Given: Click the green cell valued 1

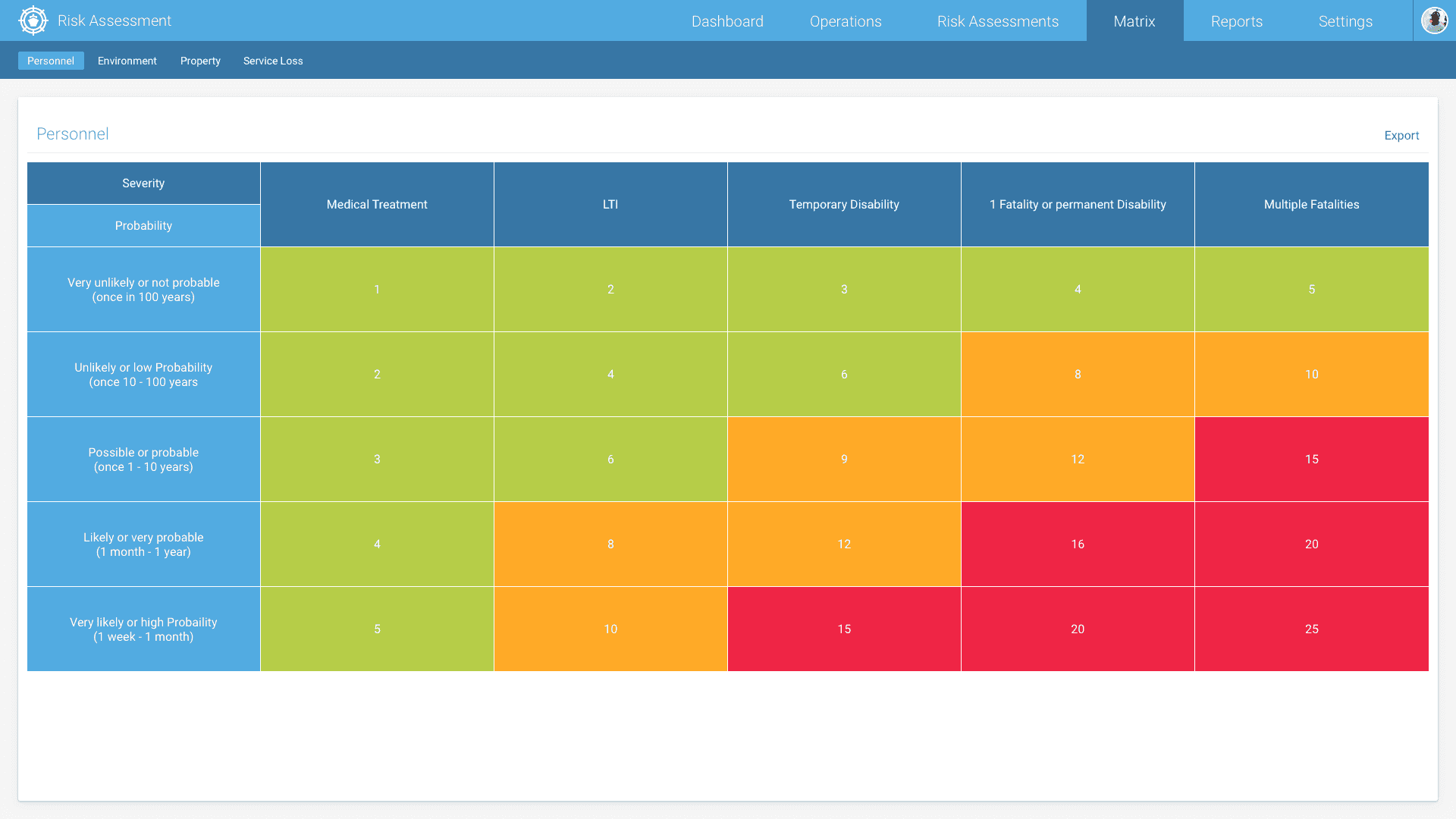Looking at the screenshot, I should 377,289.
